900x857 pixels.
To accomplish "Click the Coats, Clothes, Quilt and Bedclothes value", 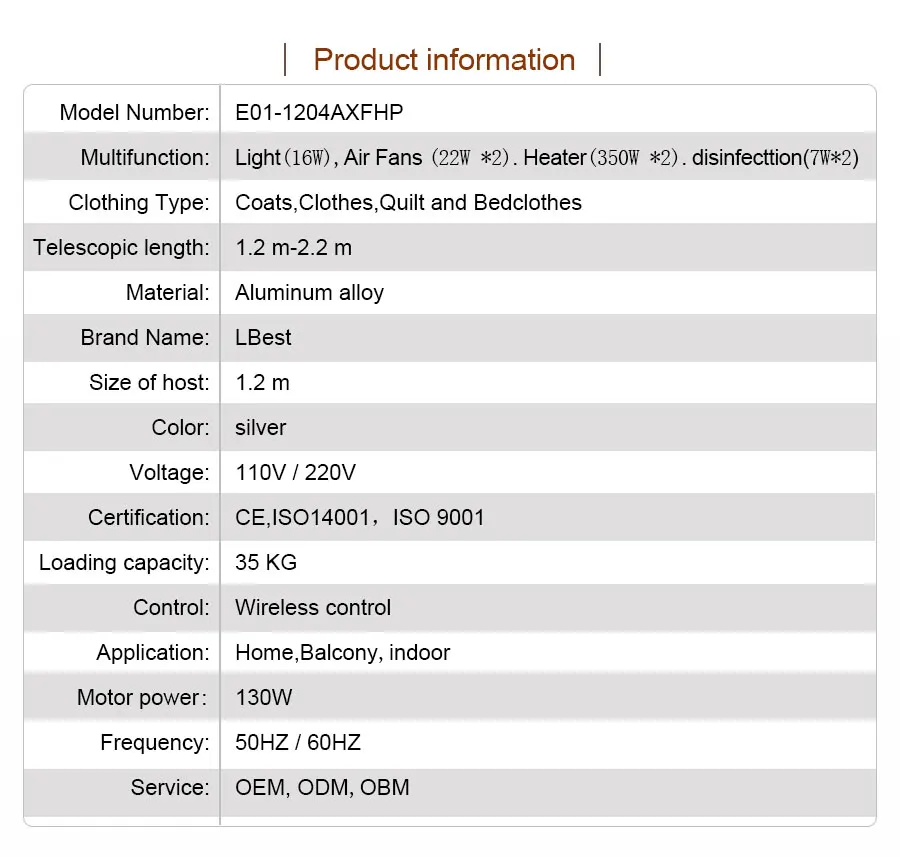I will coord(408,203).
